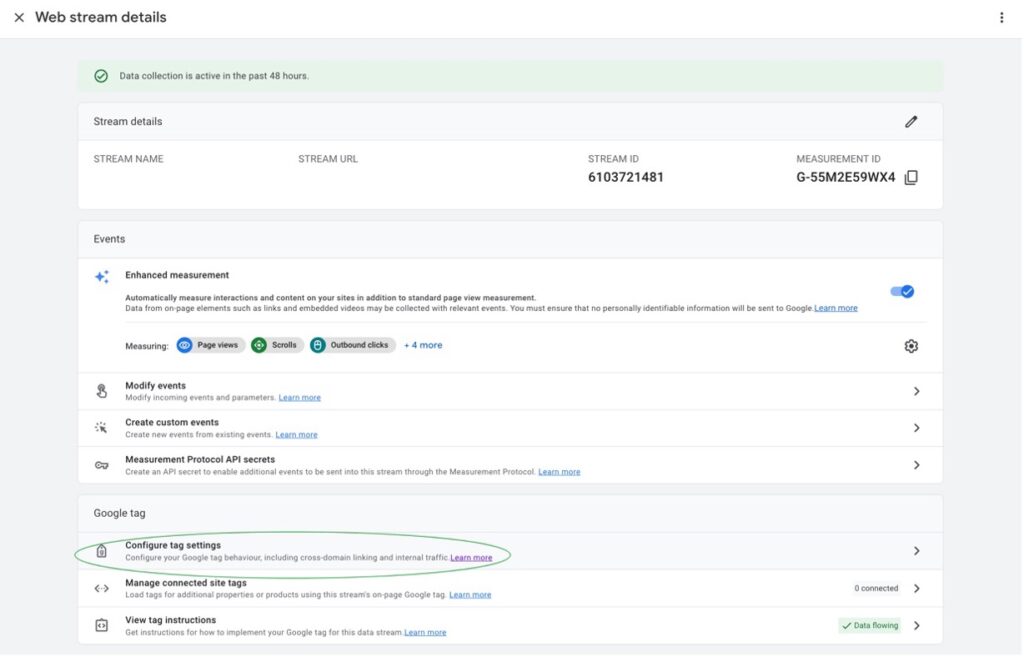Click the Measurement Protocol API key icon
This screenshot has height=657, width=1024.
(101, 465)
